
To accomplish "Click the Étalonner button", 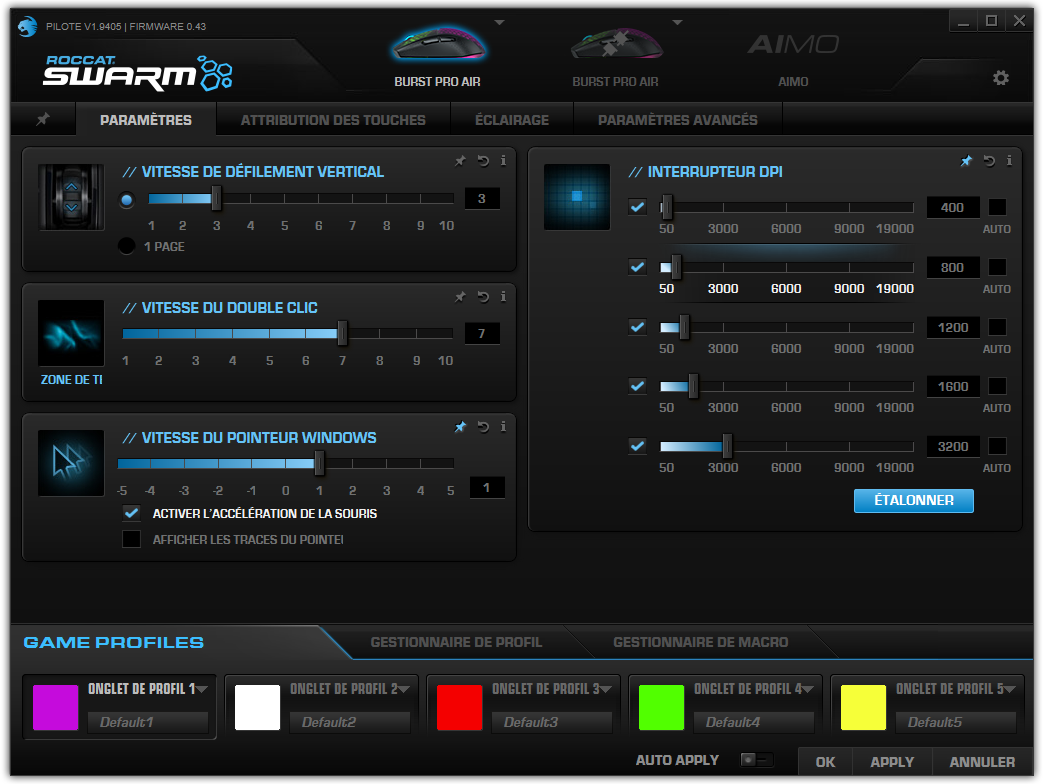I will click(914, 500).
